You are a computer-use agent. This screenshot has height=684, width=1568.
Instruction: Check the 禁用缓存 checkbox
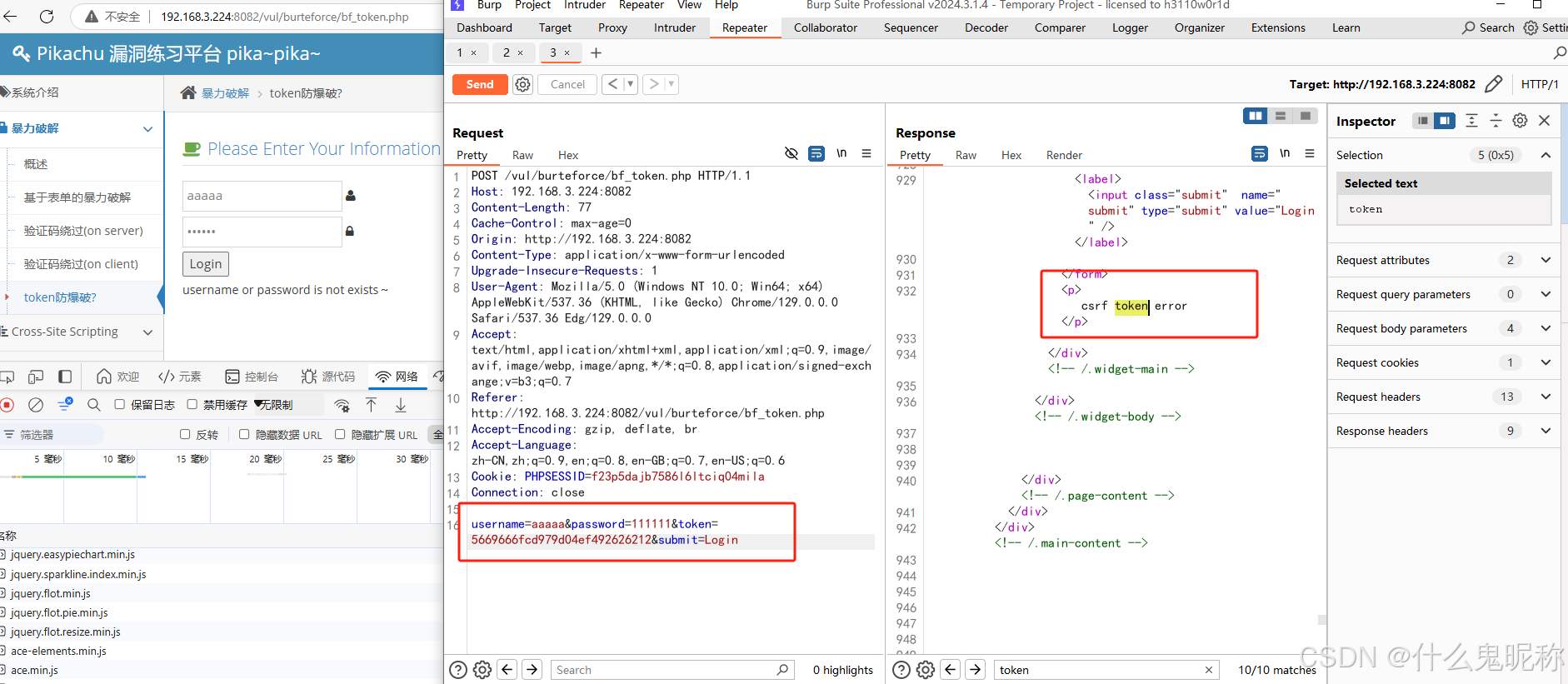[192, 404]
